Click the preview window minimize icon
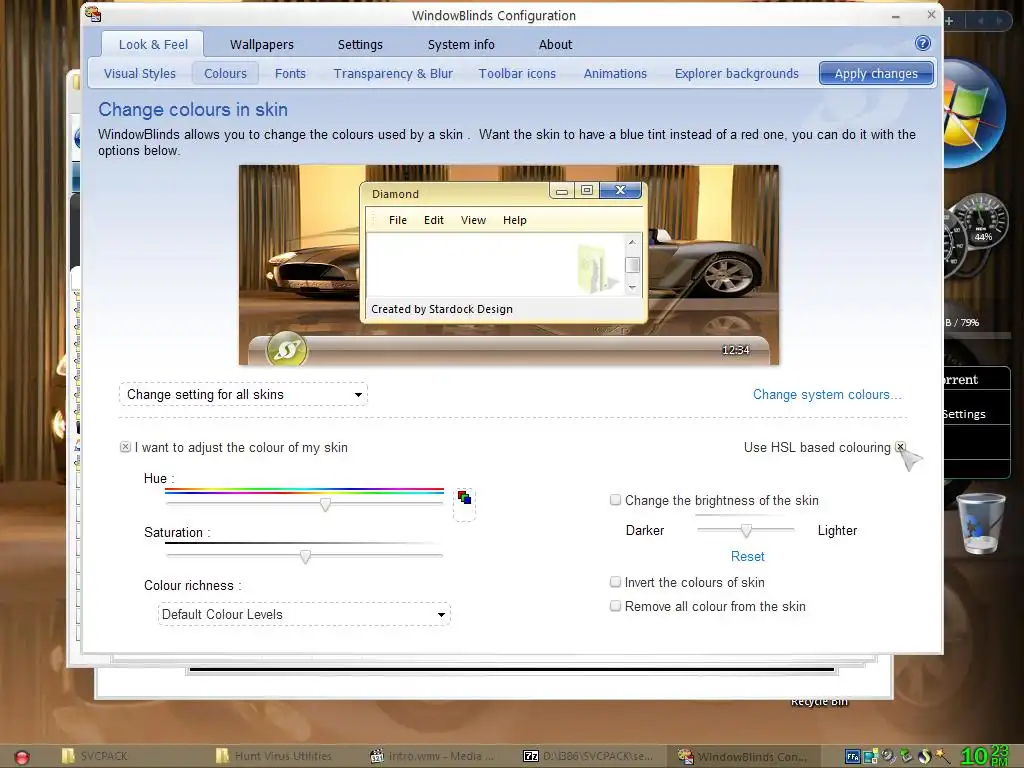The image size is (1024, 768). (x=562, y=191)
